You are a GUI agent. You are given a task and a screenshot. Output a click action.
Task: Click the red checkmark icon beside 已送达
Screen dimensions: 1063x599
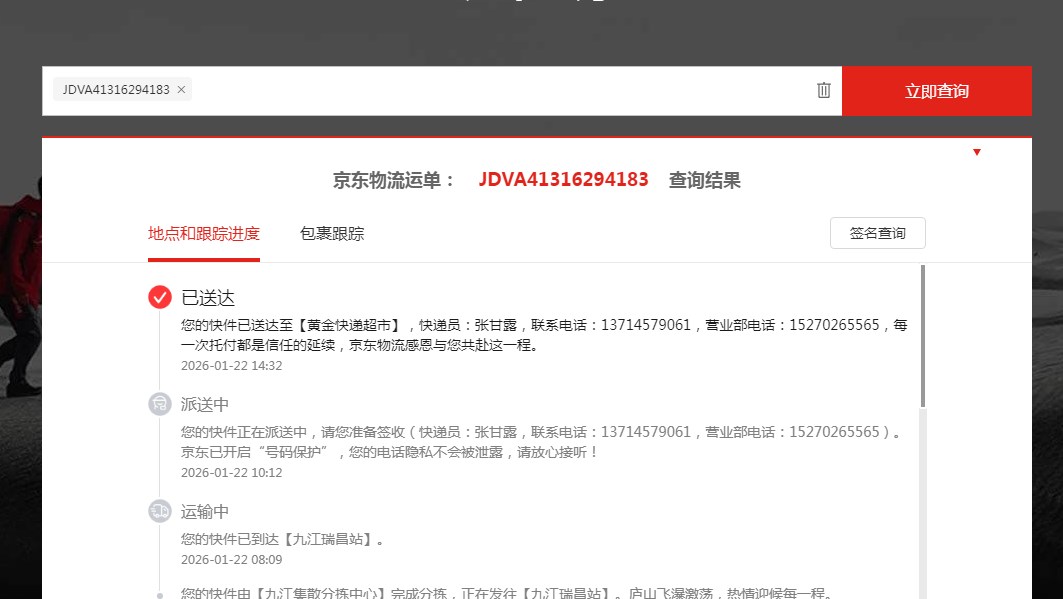[x=159, y=297]
